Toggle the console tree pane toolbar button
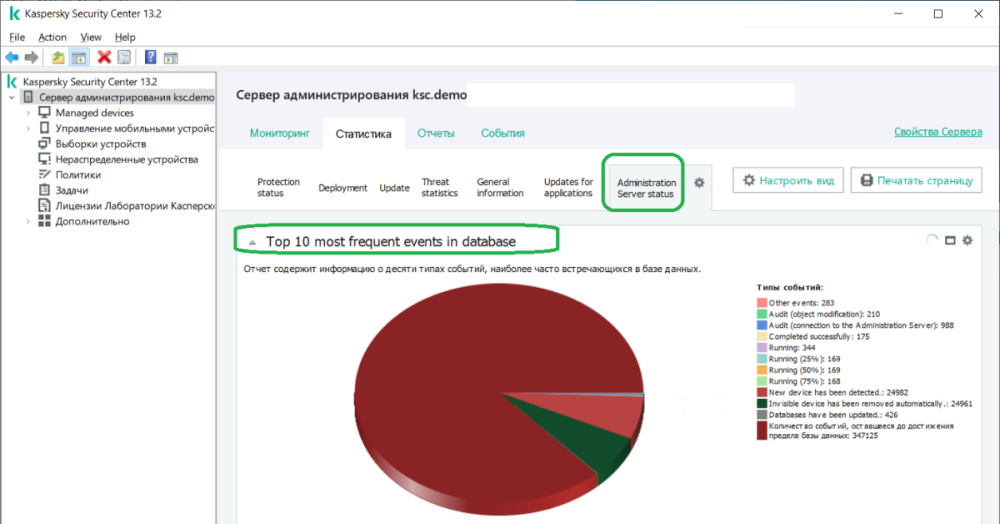 78,57
